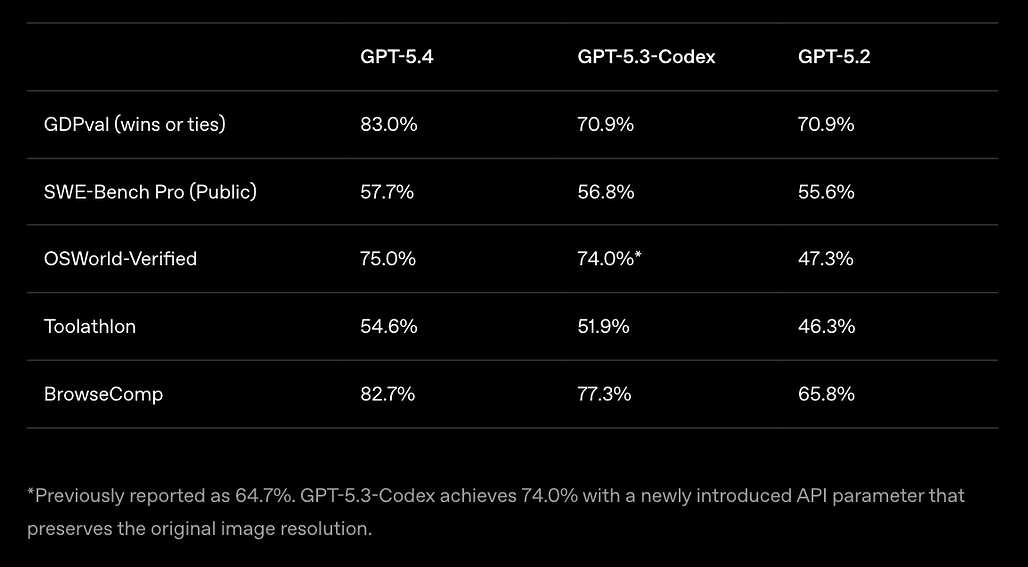Click the GPT-5.4 column header
This screenshot has height=567, width=1028.
pos(397,57)
